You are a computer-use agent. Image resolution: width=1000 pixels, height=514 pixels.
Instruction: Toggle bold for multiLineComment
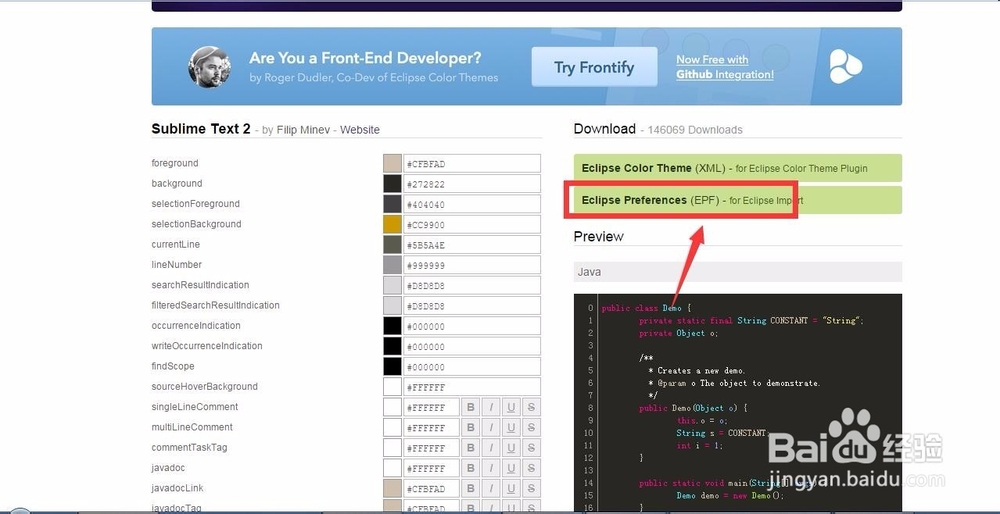click(471, 427)
